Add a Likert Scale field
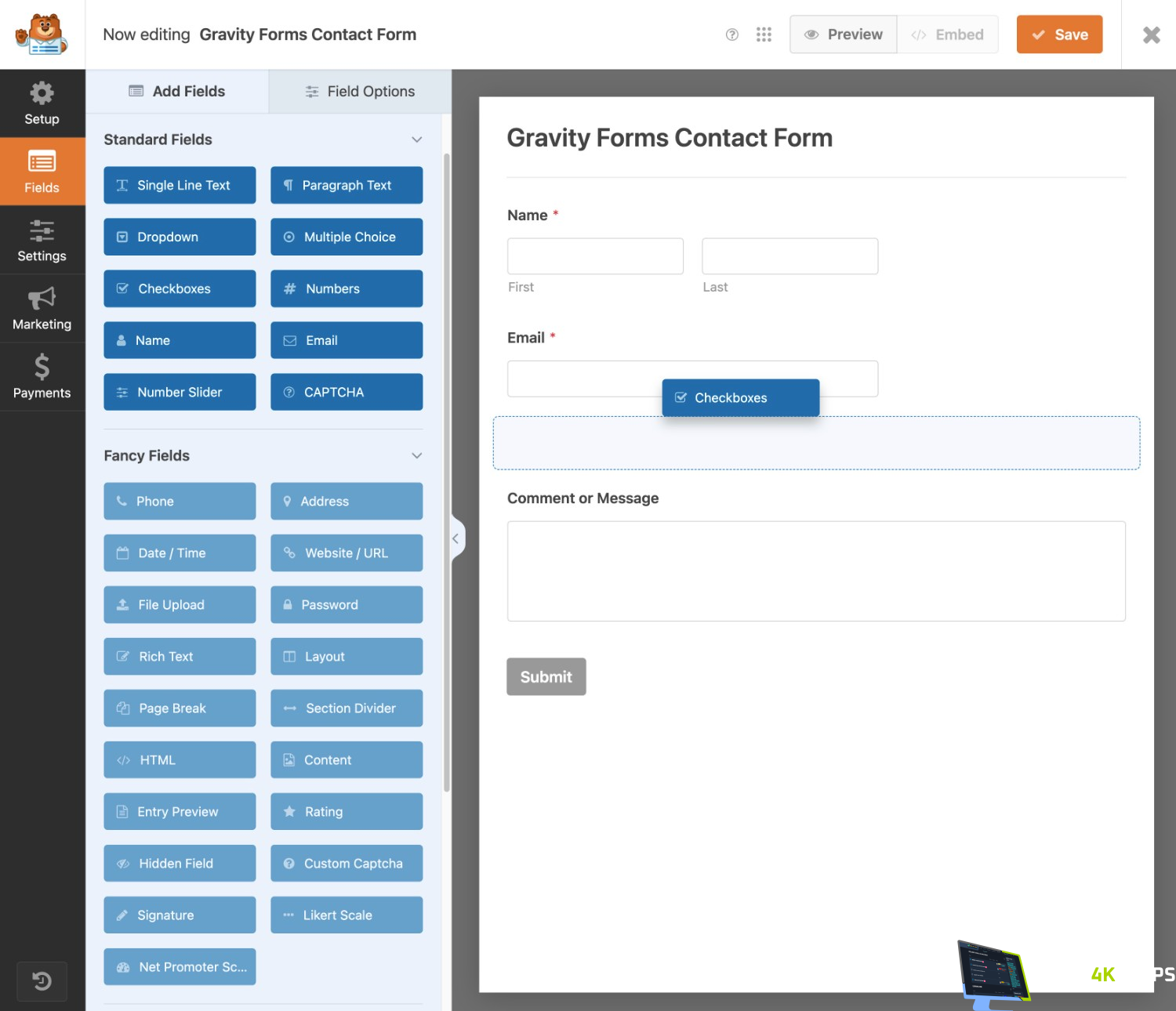Viewport: 1176px width, 1011px height. click(347, 915)
